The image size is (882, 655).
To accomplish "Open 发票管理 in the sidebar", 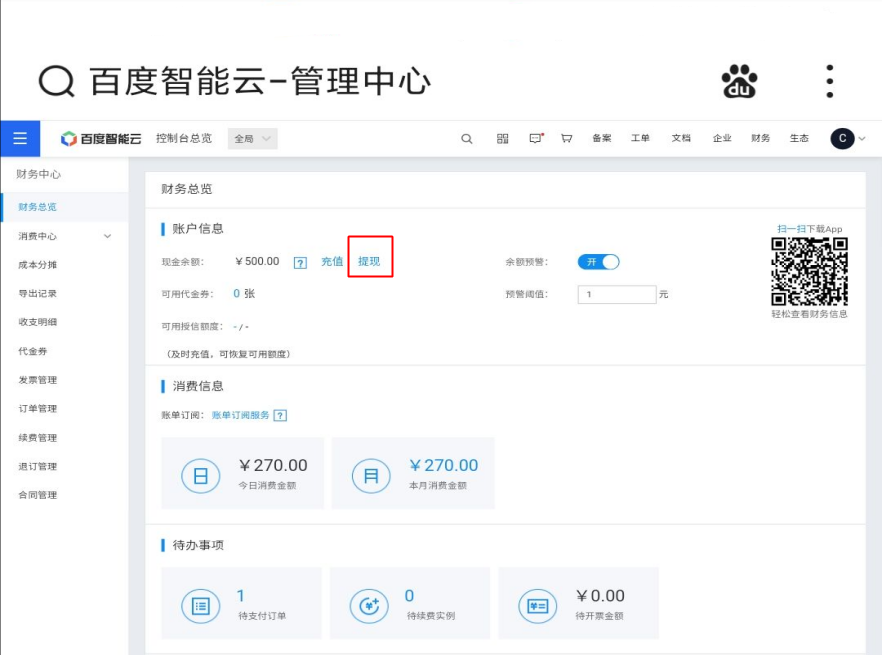I will (37, 380).
